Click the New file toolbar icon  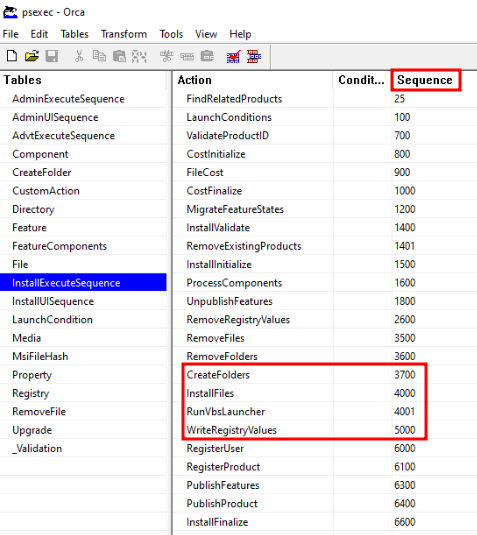[x=12, y=56]
